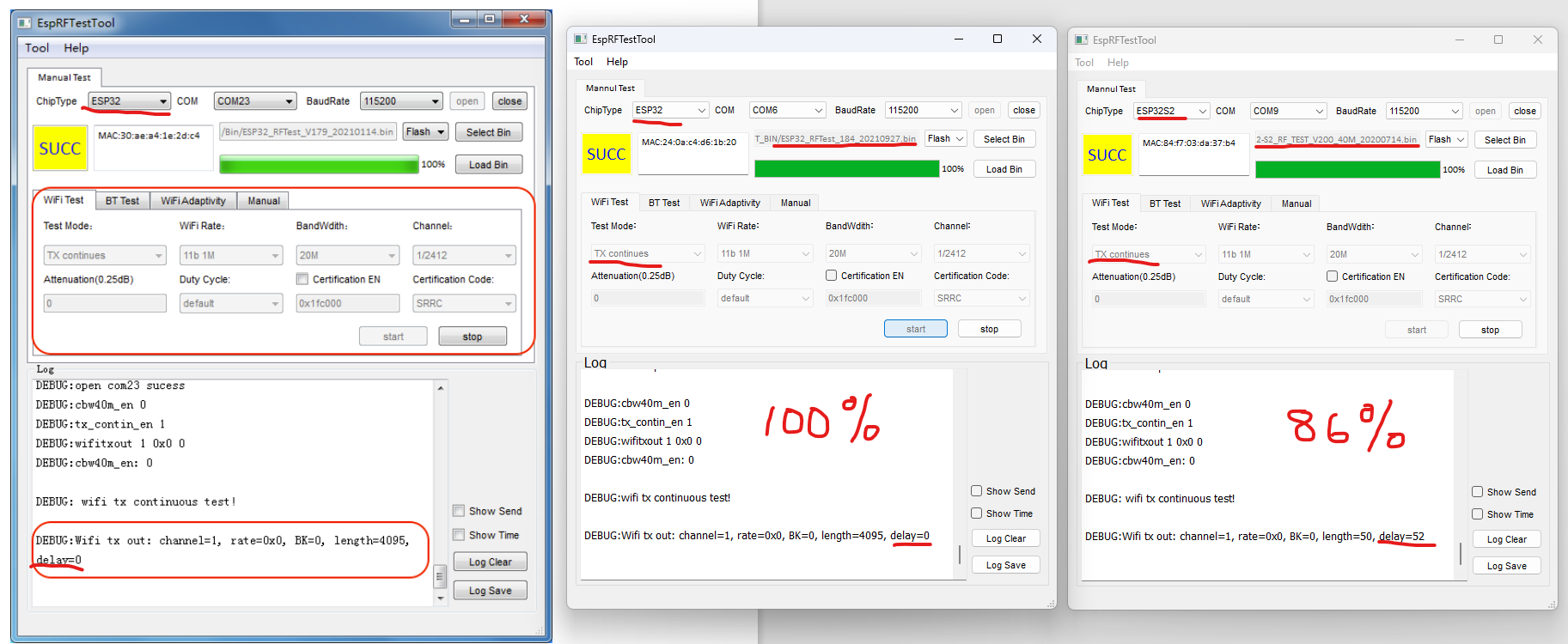Click the EspRFTestTool app icon in COM23 window title
Screen dimensions: 1568x644
[x=25, y=22]
